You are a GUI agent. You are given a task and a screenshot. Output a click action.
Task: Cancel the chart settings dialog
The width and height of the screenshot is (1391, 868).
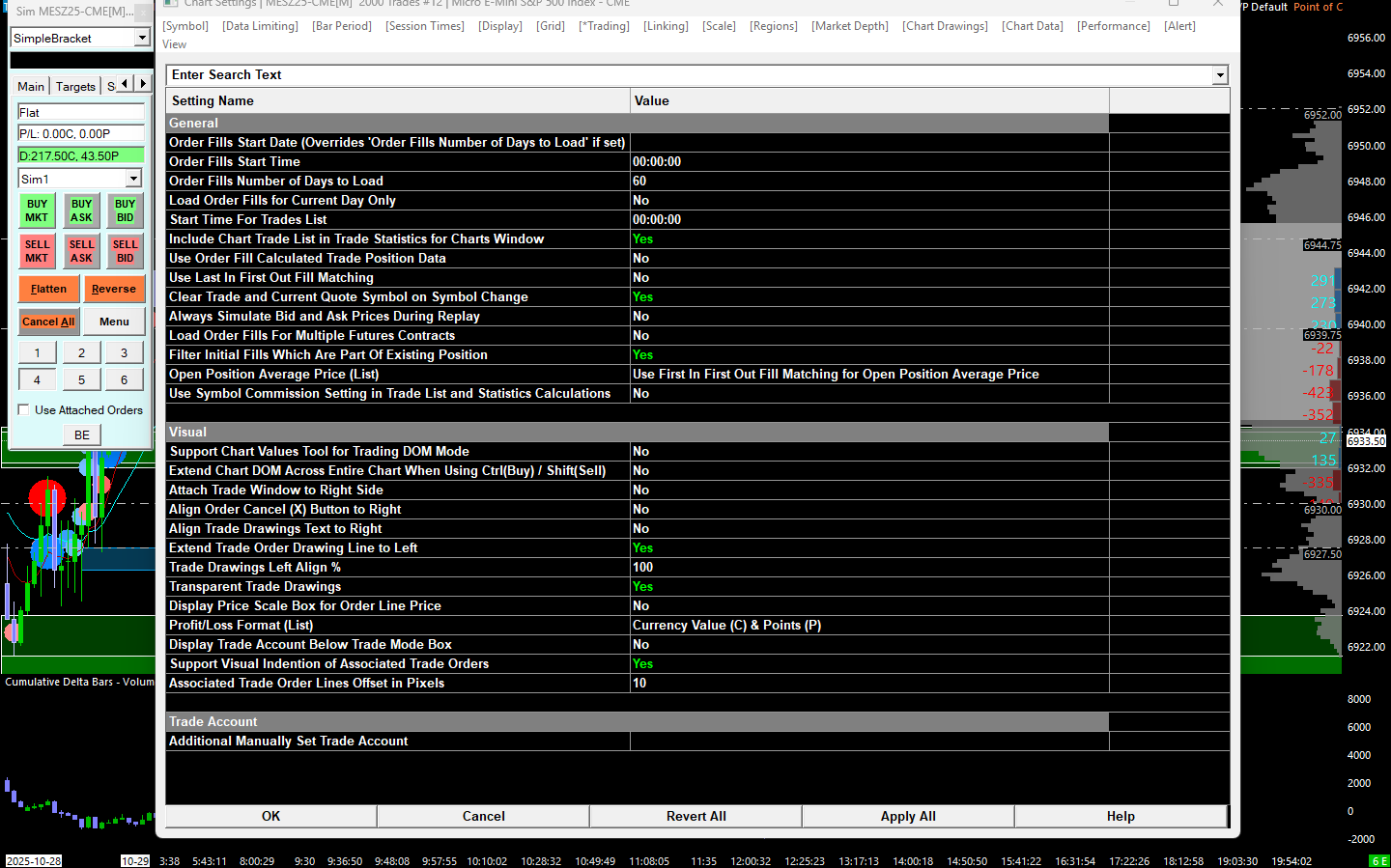(x=484, y=816)
